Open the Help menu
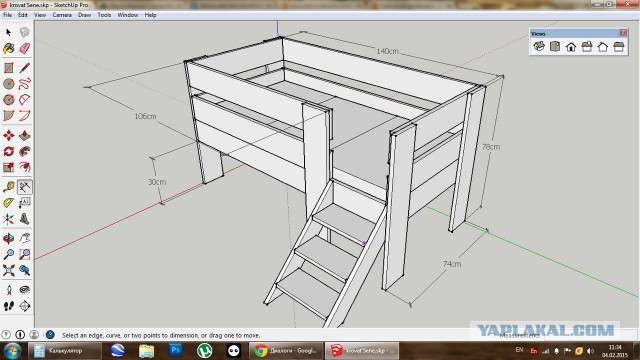 (x=150, y=15)
